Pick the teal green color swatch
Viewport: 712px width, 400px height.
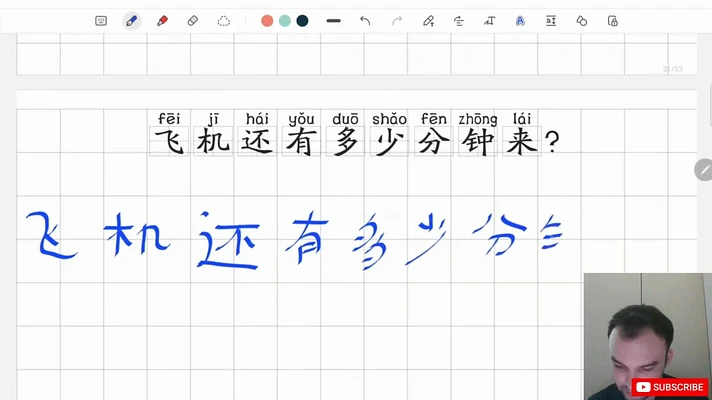(285, 21)
